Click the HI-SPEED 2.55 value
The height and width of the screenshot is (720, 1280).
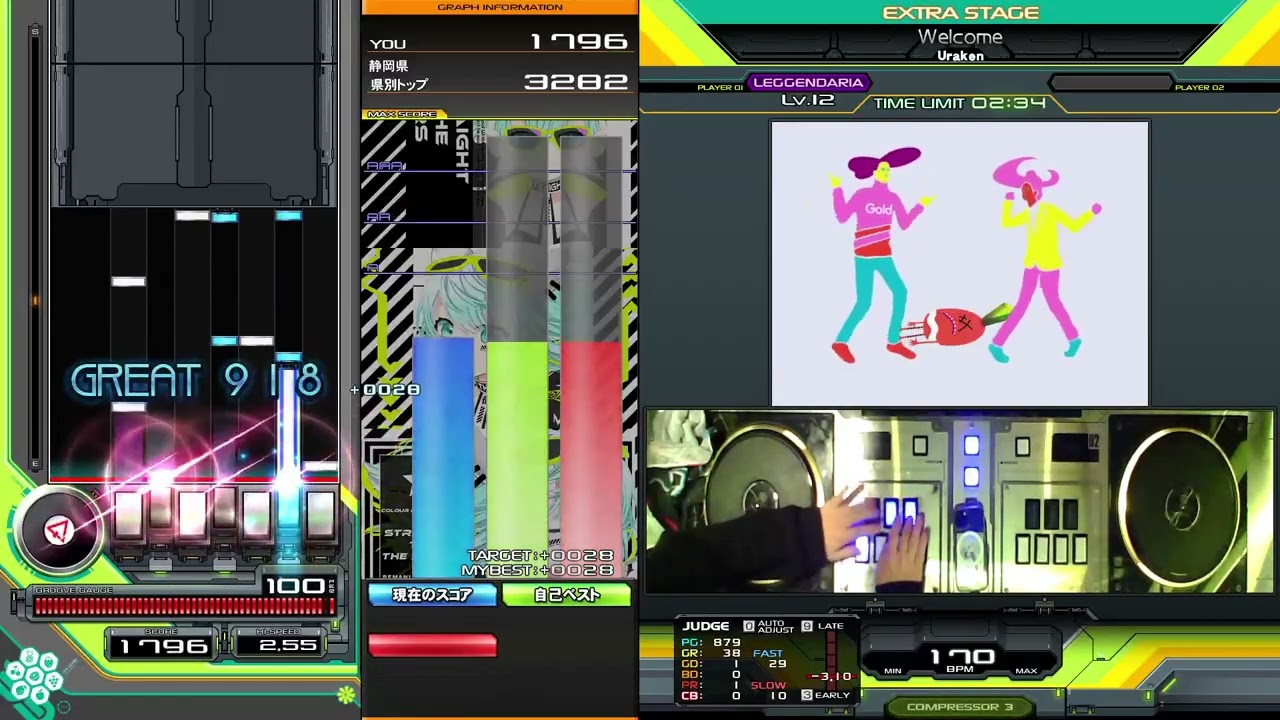287,645
